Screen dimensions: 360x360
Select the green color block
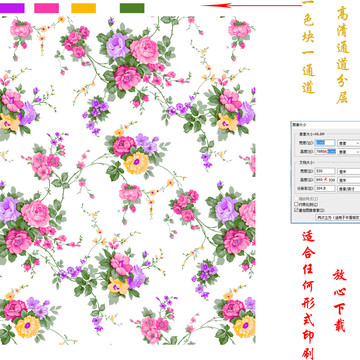132,8
